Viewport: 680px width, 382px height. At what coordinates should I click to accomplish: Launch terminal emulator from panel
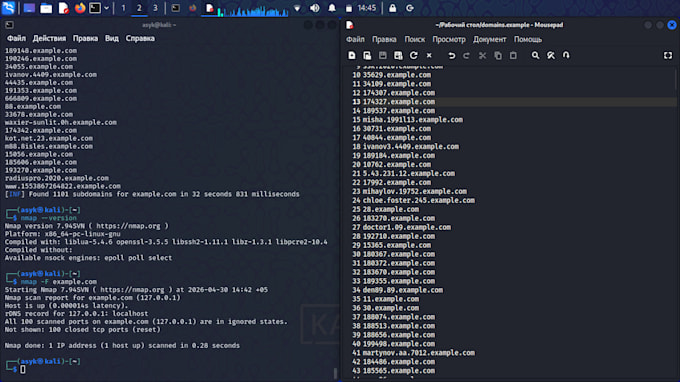pyautogui.click(x=95, y=8)
